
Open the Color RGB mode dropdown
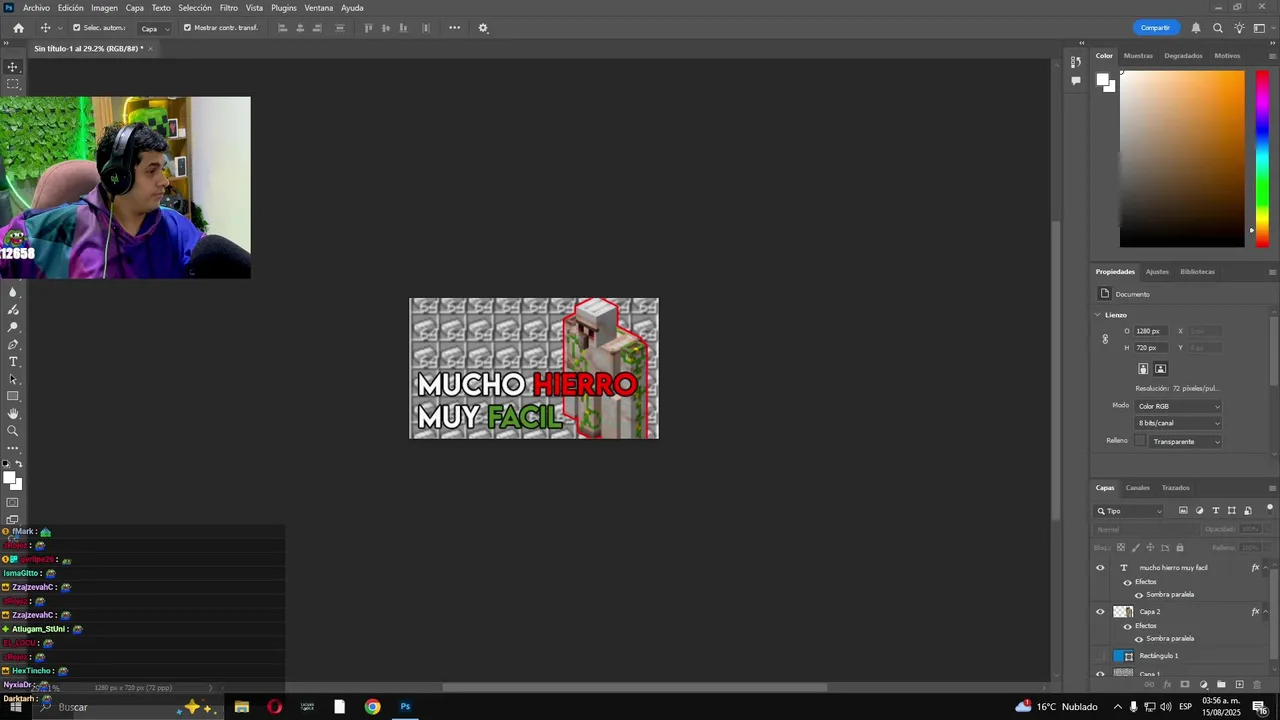pos(1178,406)
